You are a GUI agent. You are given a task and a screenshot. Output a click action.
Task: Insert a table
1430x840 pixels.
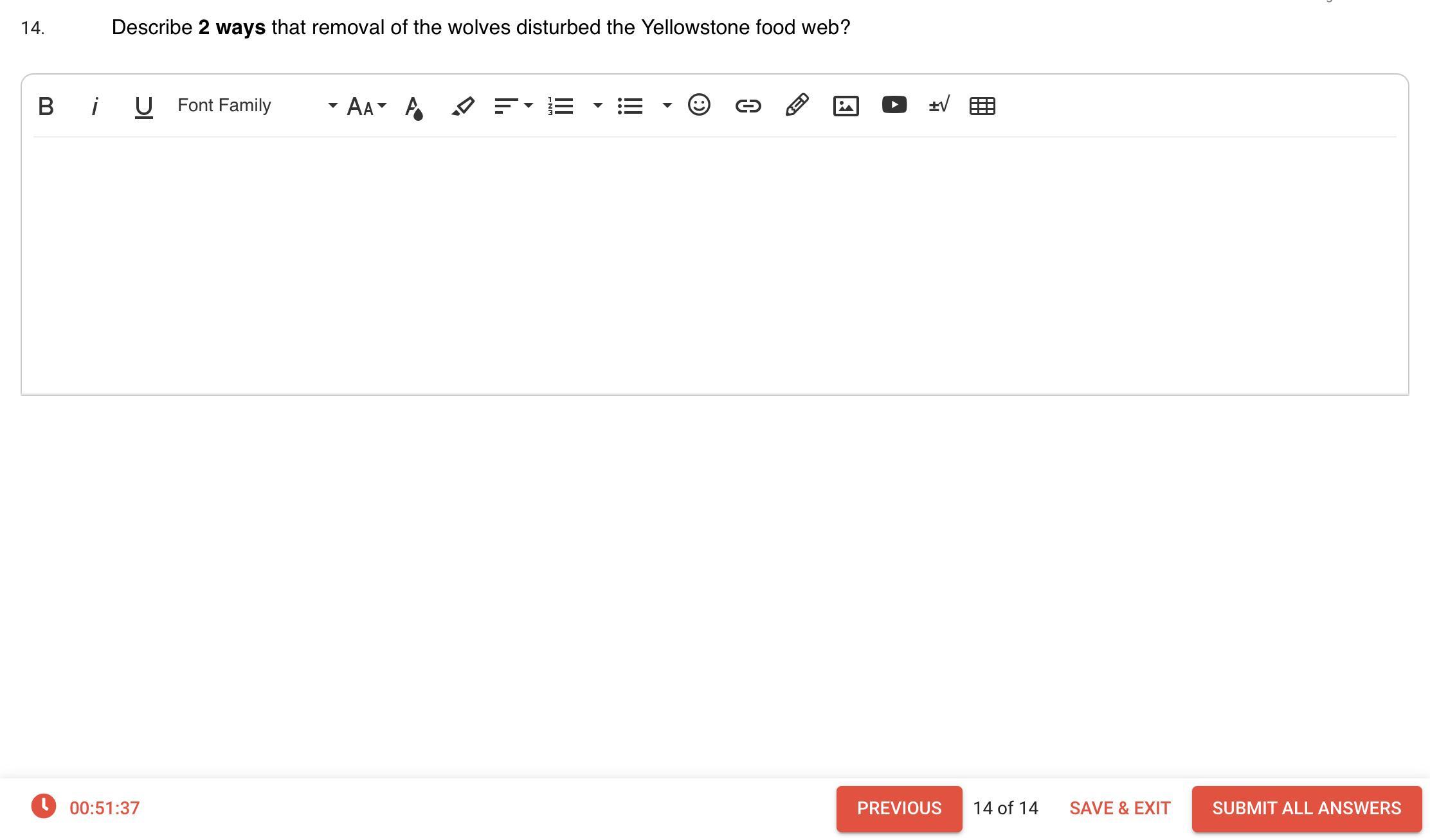(982, 106)
